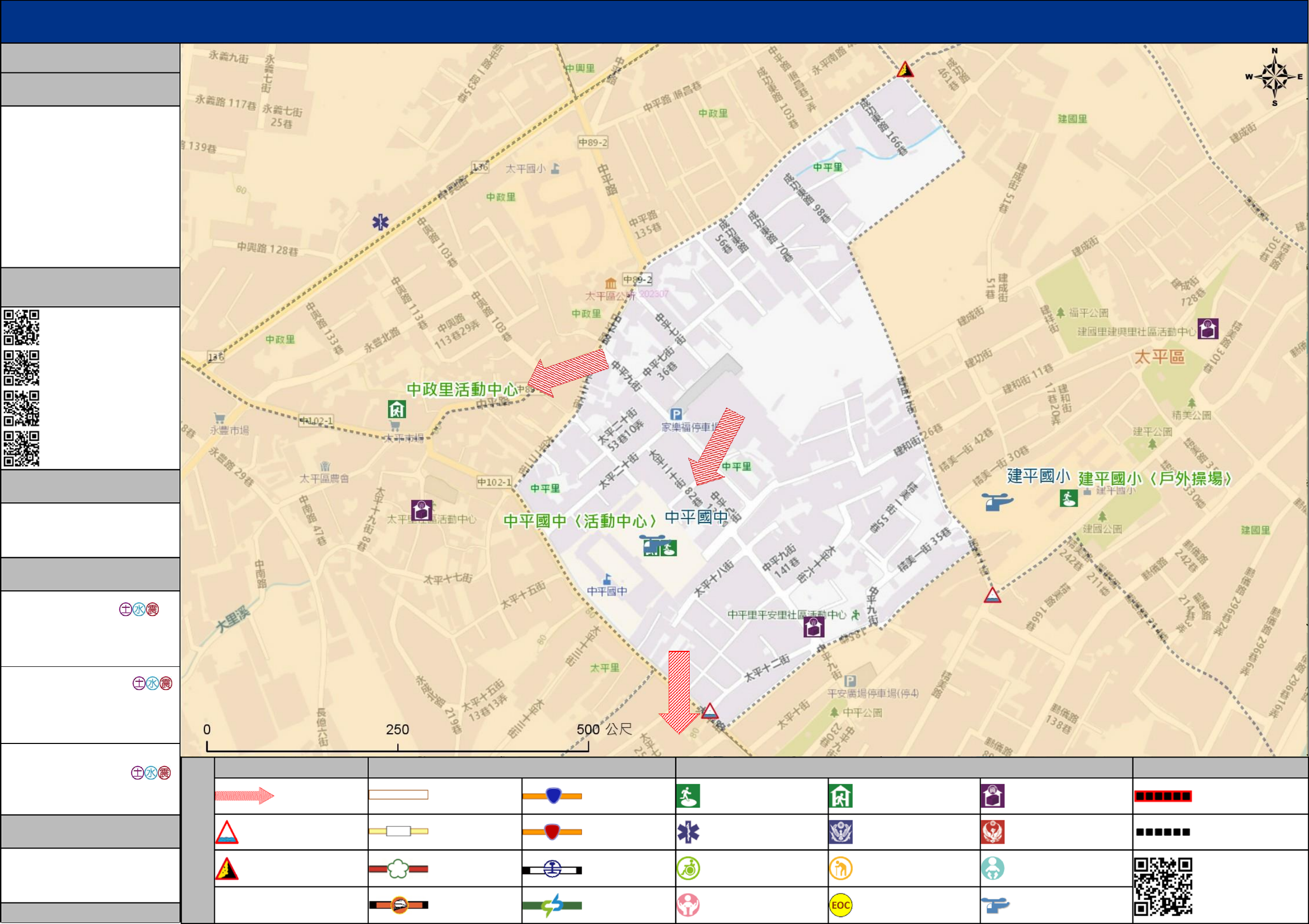Image resolution: width=1309 pixels, height=924 pixels.
Task: Click the purple icon at 建國里建興里社區活動中心
Action: [x=1208, y=329]
